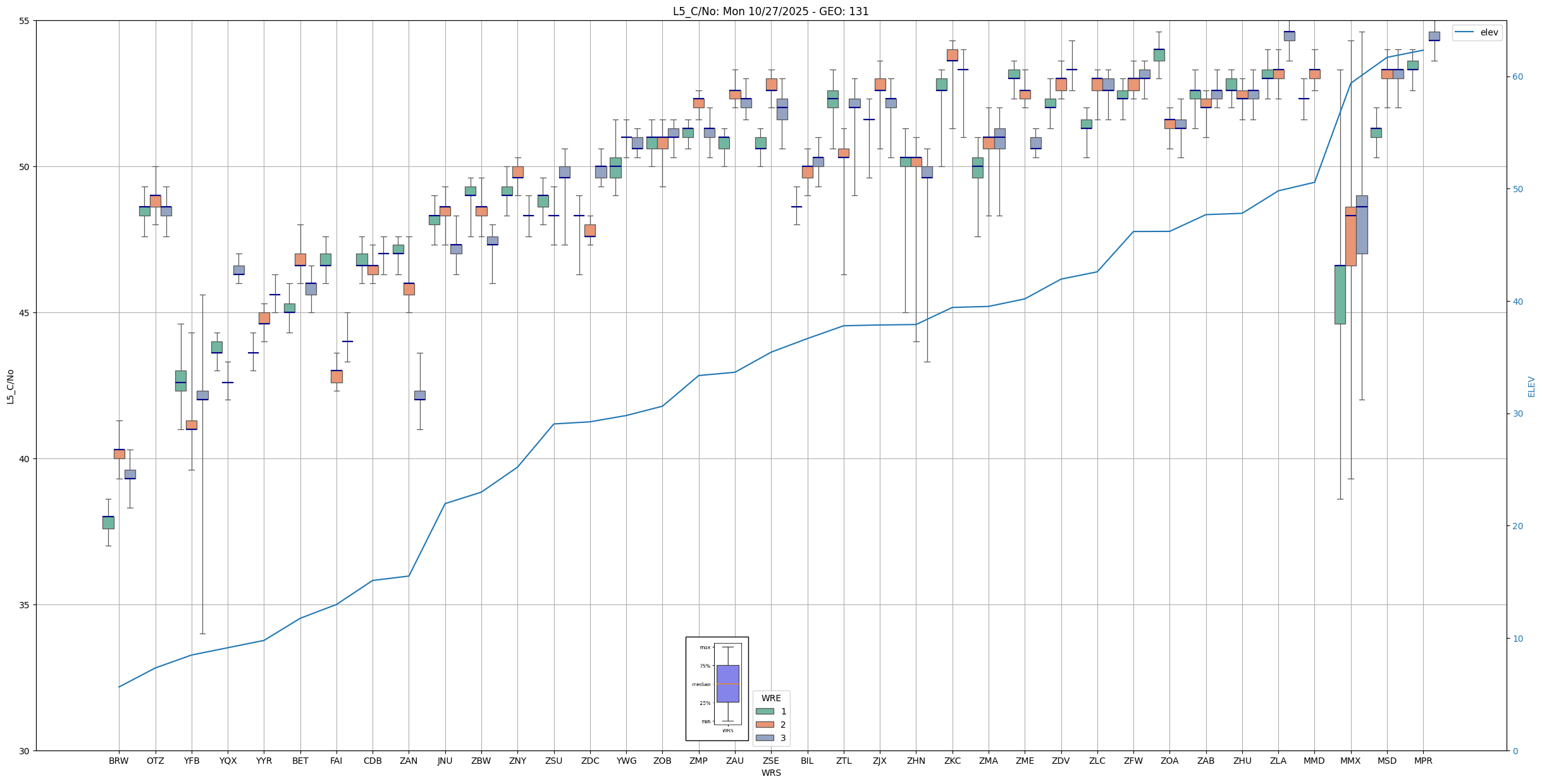Viewport: 1542px width, 784px height.
Task: Click the blue-gray WRE 3 legend swatch
Action: click(764, 738)
